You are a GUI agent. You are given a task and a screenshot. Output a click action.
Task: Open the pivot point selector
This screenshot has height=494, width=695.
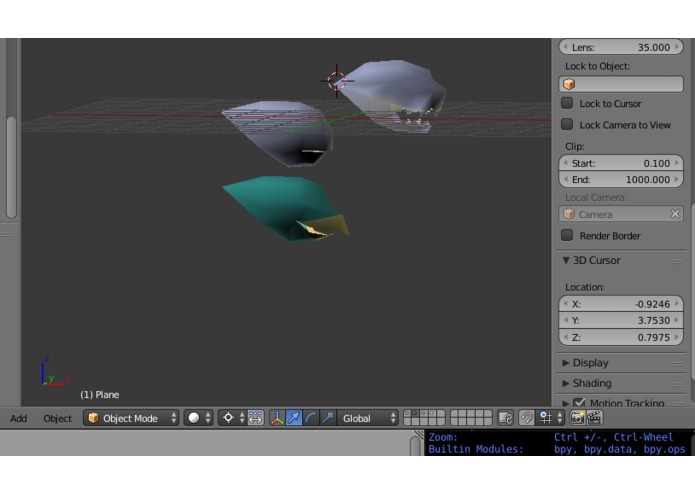(x=232, y=418)
